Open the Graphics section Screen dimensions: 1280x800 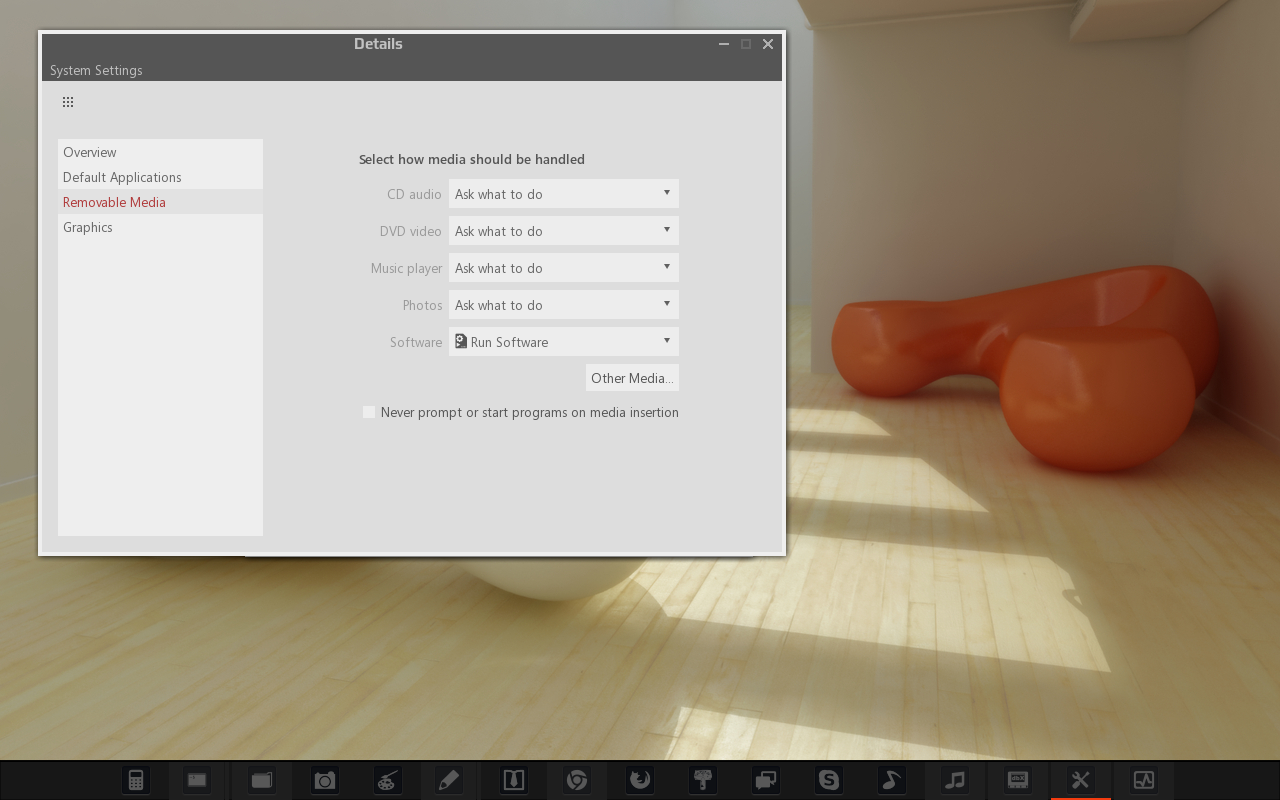click(160, 227)
